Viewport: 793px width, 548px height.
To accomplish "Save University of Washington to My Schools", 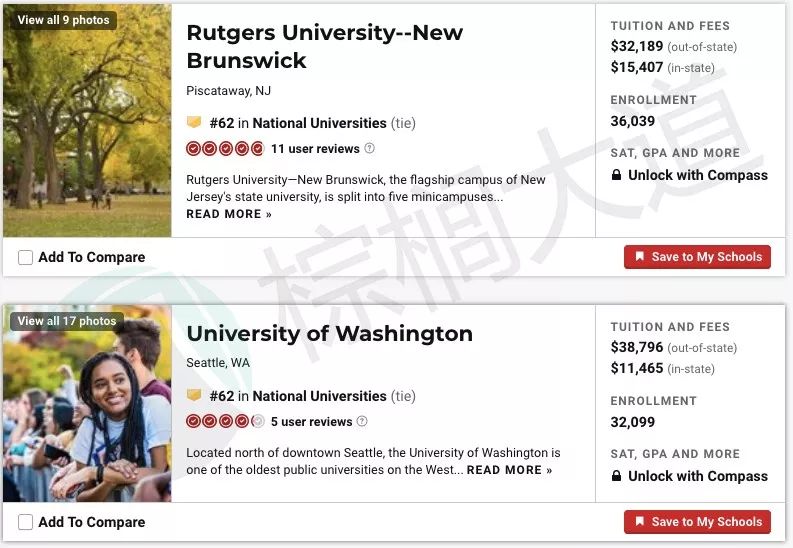I will tap(697, 522).
